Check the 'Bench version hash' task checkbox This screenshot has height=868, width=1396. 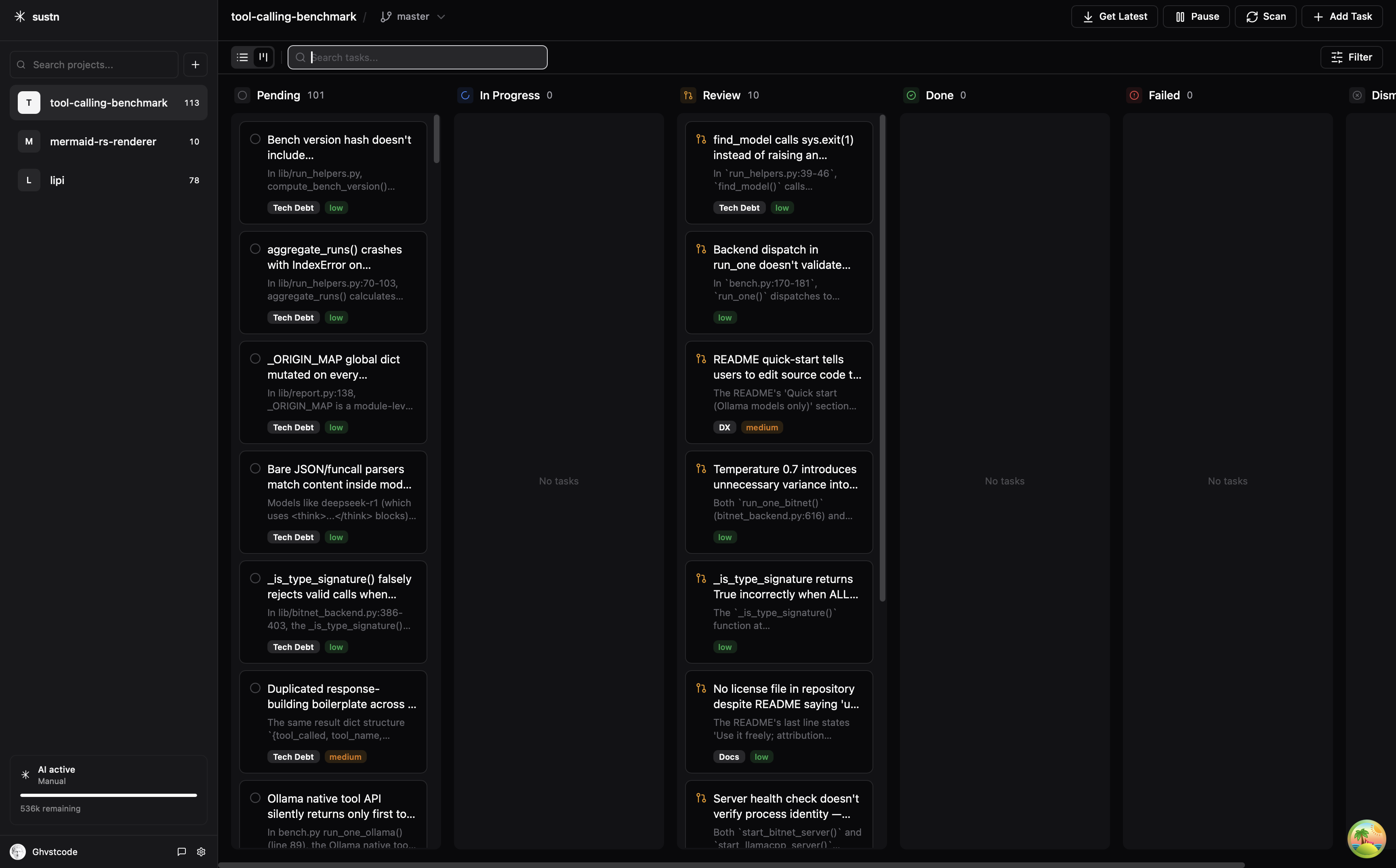coord(255,139)
